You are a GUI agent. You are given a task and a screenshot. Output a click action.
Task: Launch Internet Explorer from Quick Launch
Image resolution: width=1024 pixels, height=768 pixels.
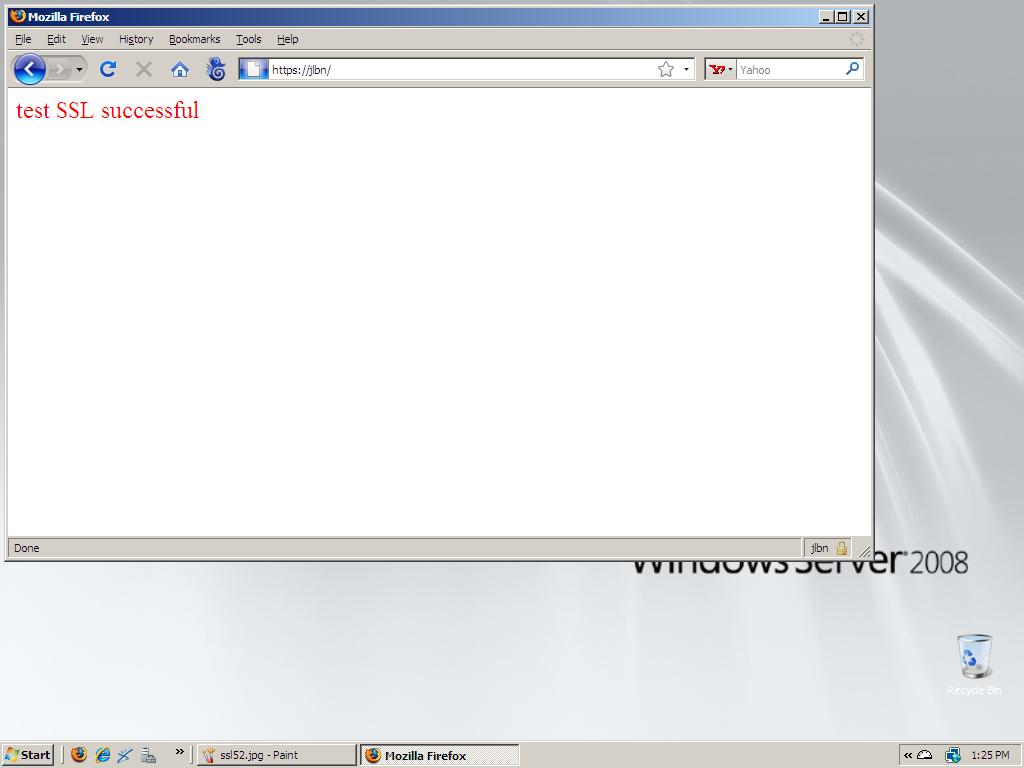click(102, 755)
